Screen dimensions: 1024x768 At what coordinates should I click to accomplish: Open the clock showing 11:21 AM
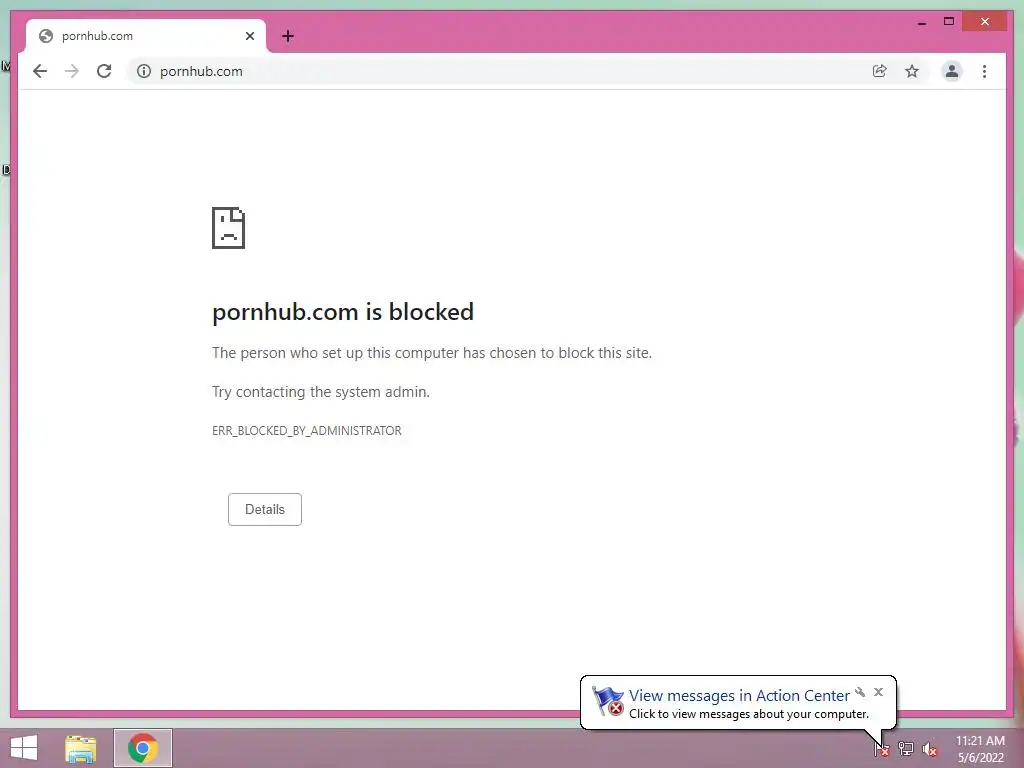980,749
